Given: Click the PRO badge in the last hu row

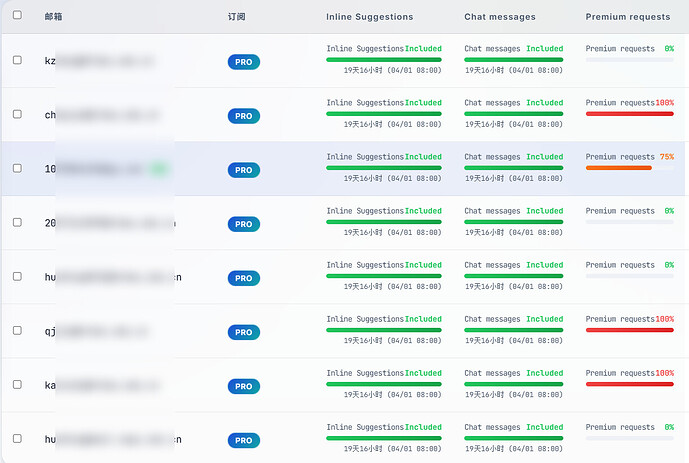Looking at the screenshot, I should click(244, 440).
